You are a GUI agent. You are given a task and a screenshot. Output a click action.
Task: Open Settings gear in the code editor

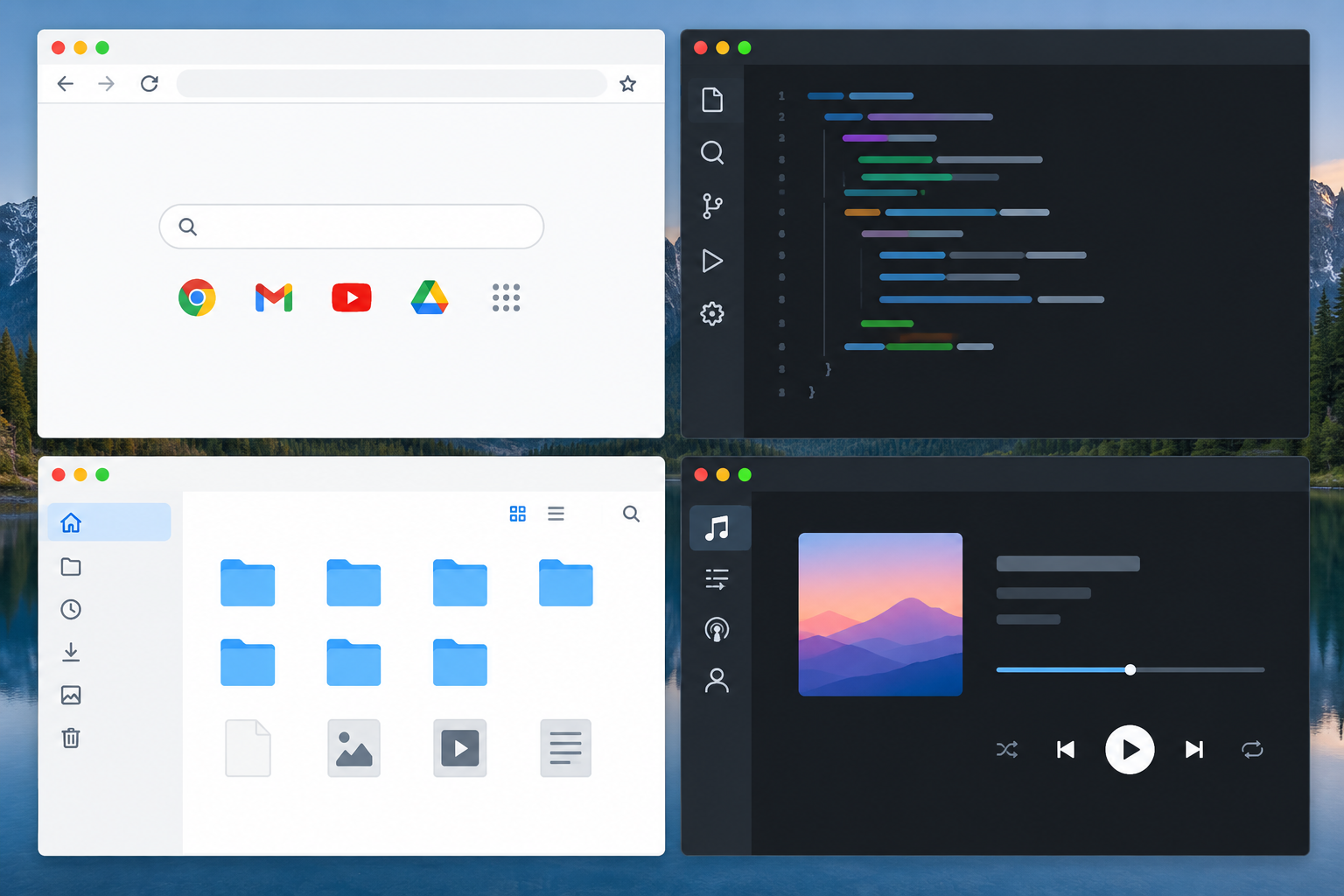712,314
